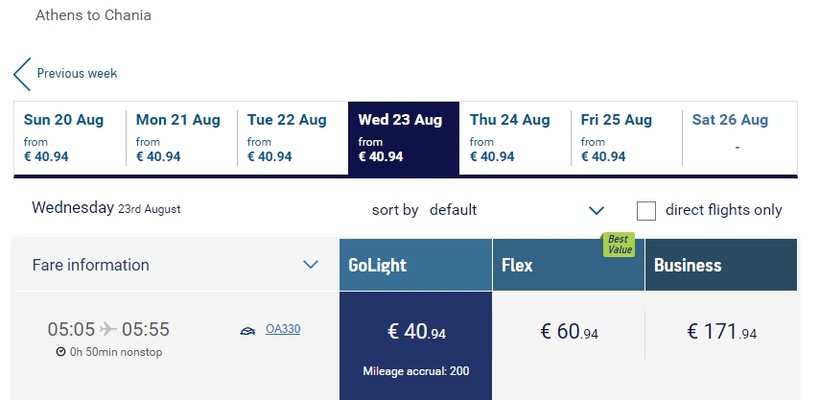Choose the Thu 24 Aug date tab
The width and height of the screenshot is (820, 400).
pos(514,137)
